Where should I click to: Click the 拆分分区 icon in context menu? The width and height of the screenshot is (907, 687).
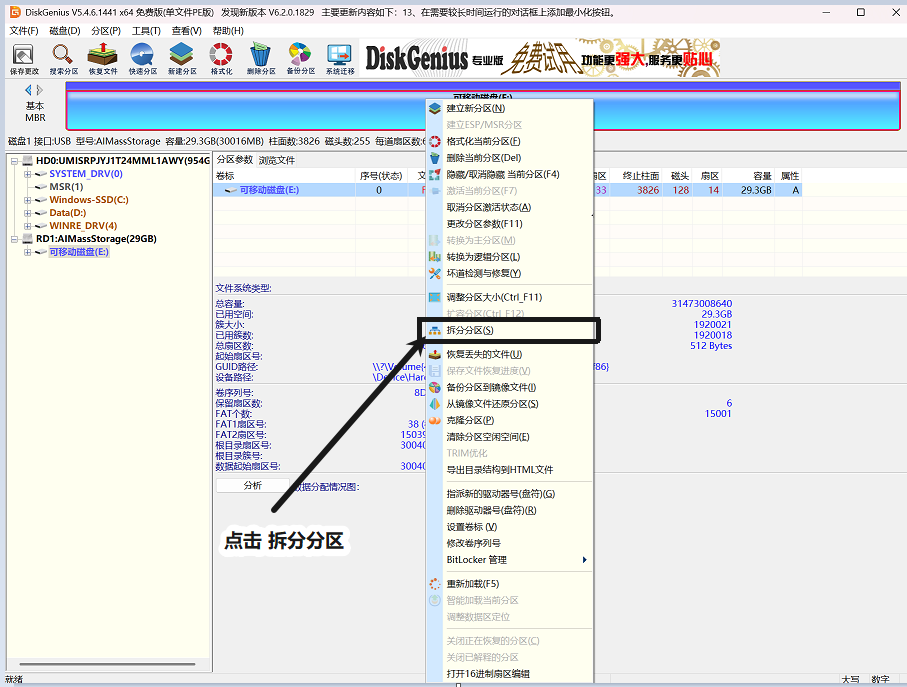[434, 330]
